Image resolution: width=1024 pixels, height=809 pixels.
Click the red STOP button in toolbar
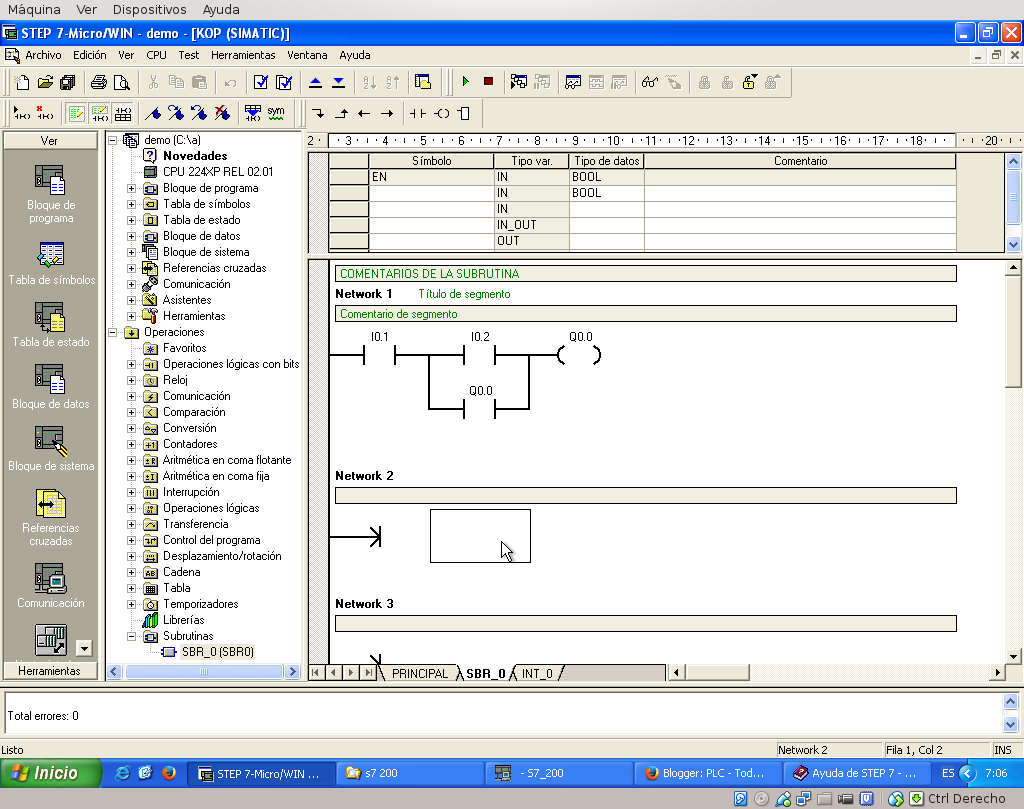[x=488, y=82]
